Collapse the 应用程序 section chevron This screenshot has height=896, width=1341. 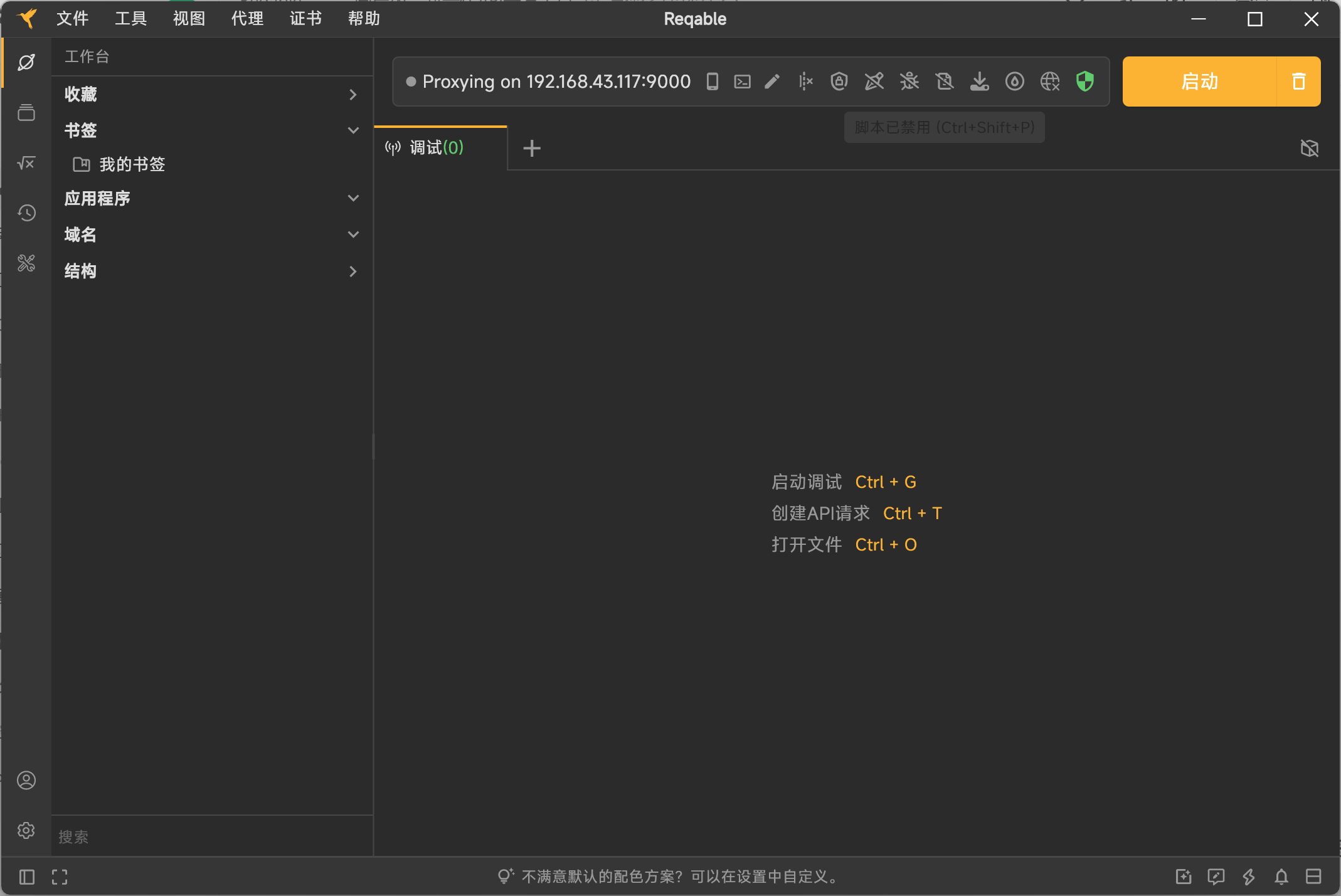(x=353, y=198)
